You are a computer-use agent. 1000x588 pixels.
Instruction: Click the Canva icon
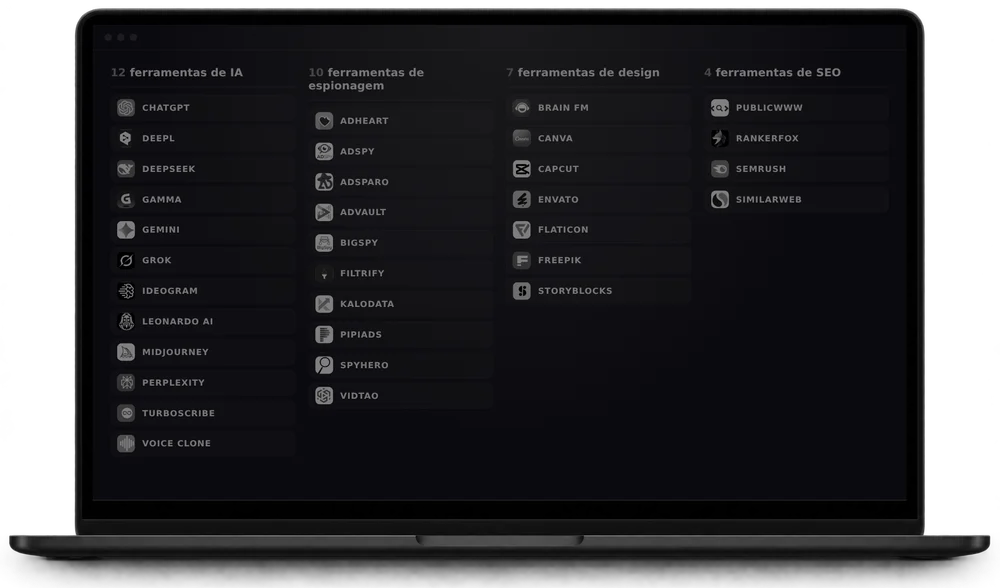[522, 138]
